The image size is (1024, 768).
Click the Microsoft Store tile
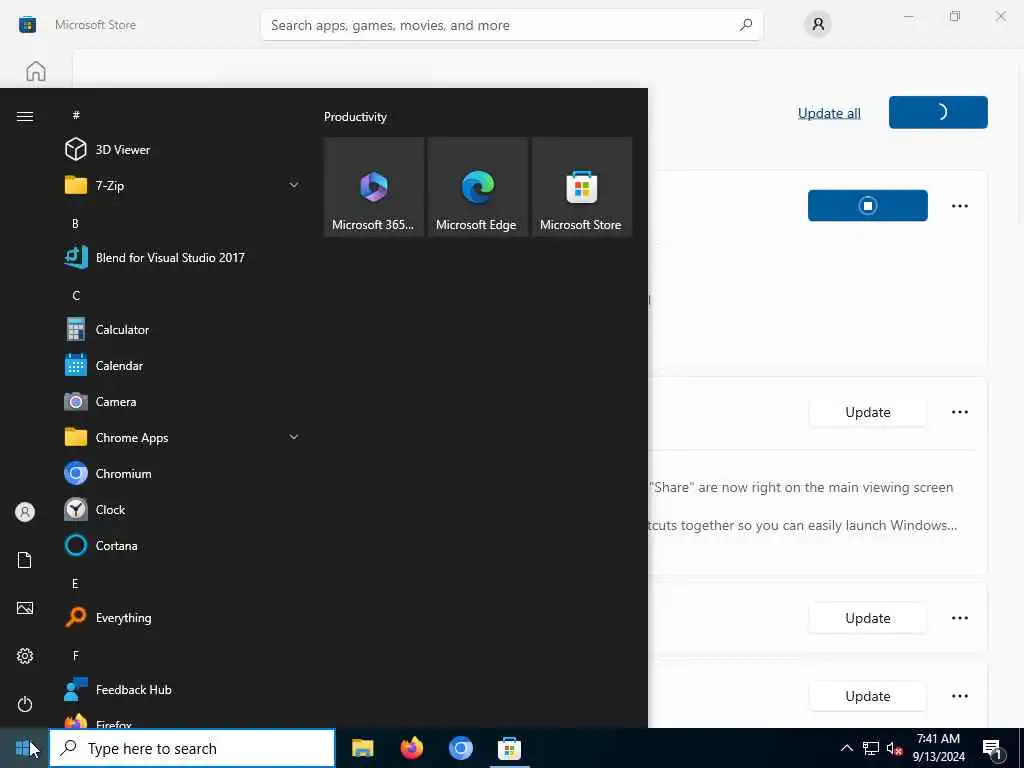(x=582, y=187)
